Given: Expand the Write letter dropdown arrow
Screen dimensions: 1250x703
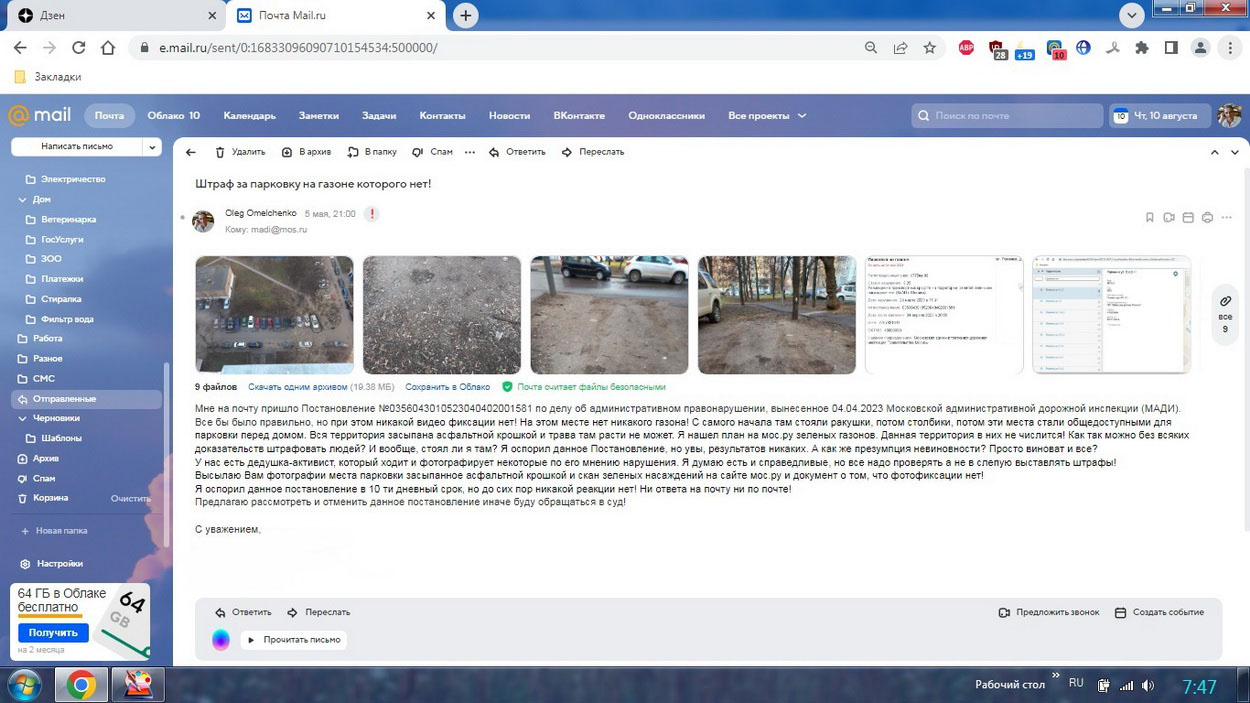Looking at the screenshot, I should tap(152, 147).
